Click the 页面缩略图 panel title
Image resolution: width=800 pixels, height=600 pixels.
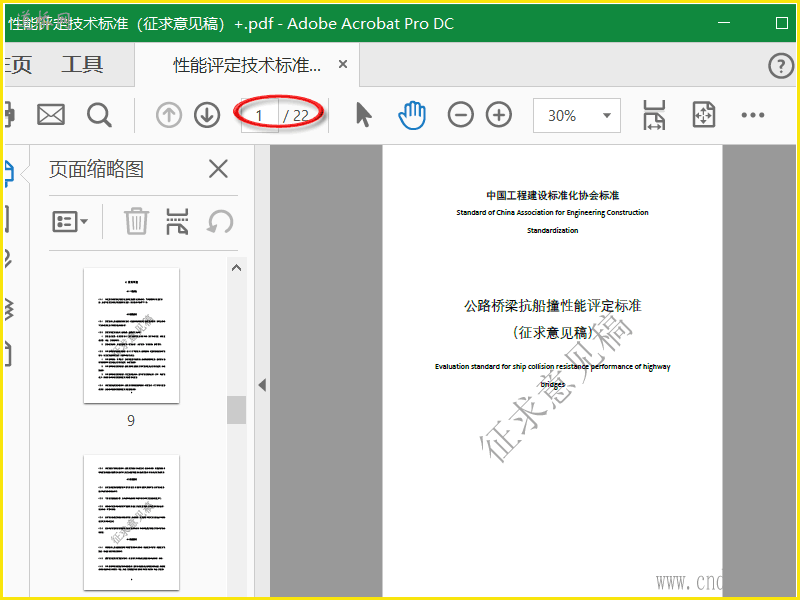(96, 169)
